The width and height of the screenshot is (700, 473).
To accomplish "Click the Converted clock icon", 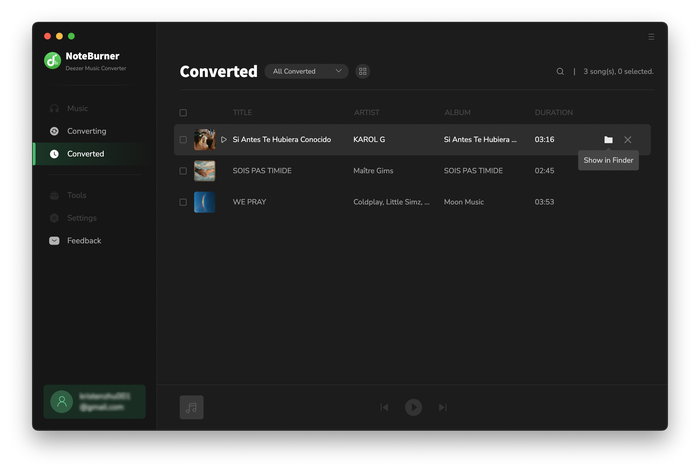I will coord(54,154).
